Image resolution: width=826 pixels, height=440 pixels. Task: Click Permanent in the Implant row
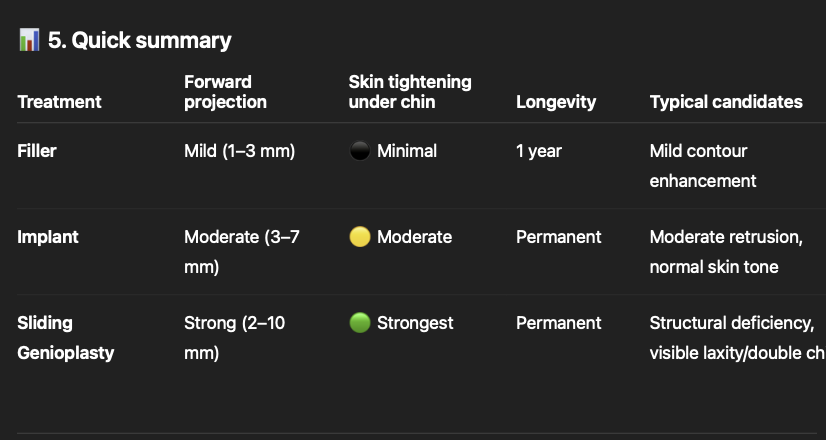pos(558,237)
